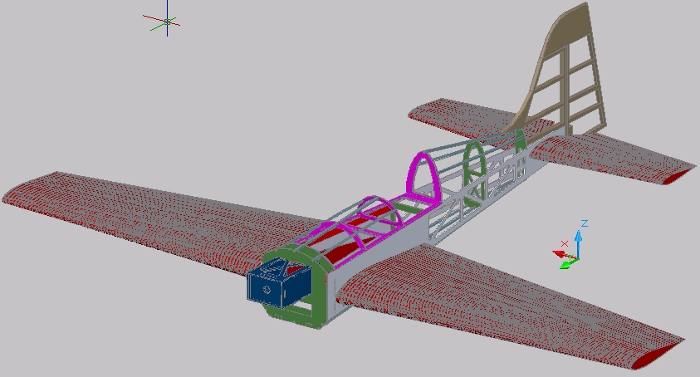Click the crosshair origin marker at top left

[167, 21]
